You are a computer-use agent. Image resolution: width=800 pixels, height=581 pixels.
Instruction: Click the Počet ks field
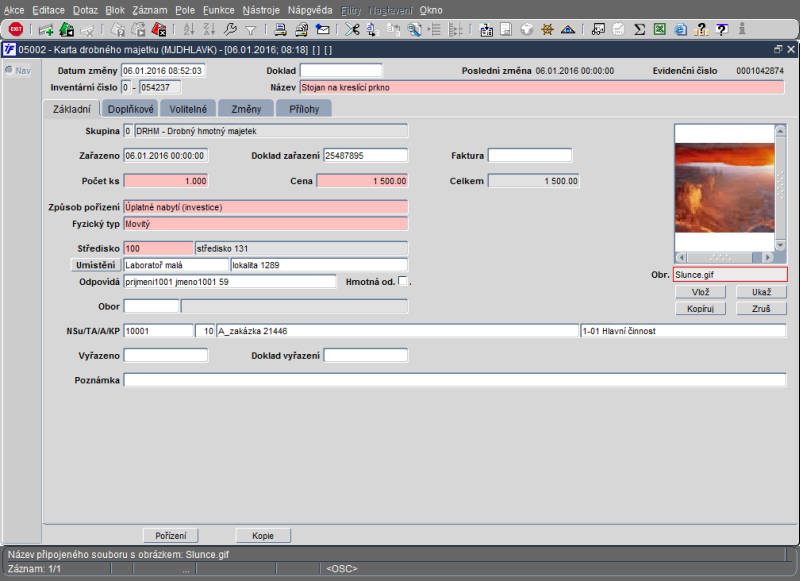point(166,181)
